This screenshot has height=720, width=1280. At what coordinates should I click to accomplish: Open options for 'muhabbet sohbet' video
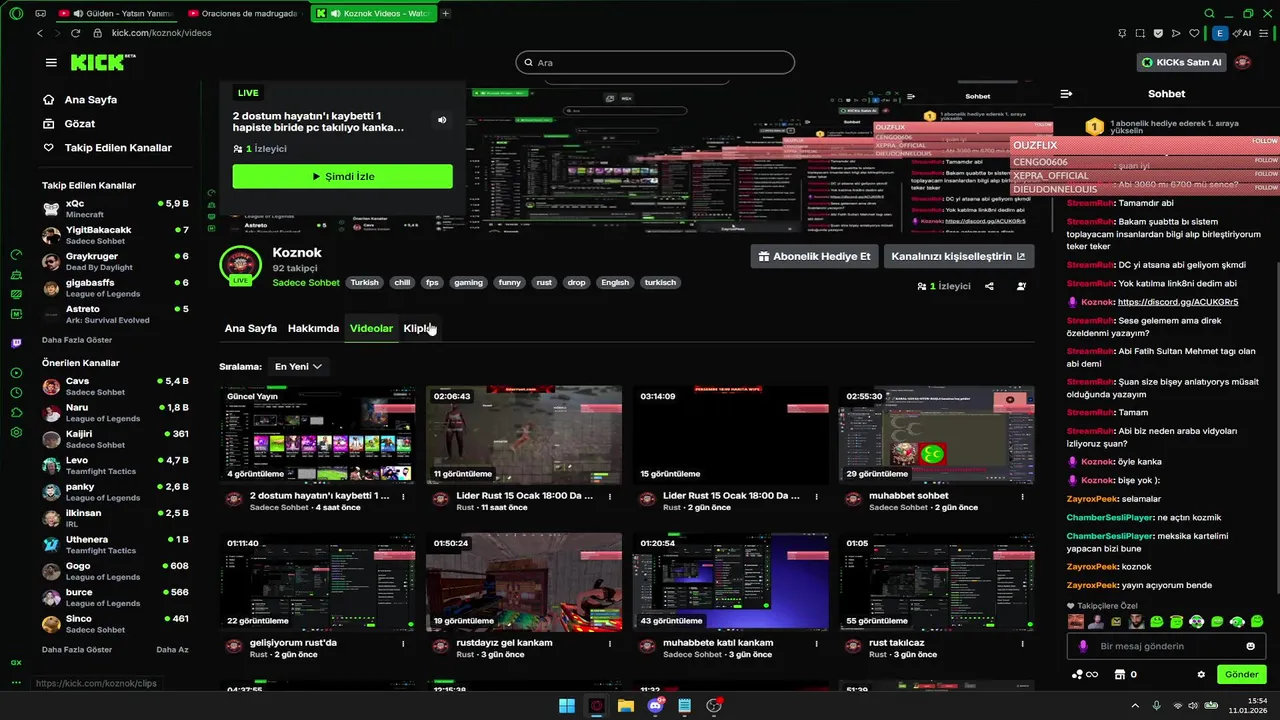click(x=1022, y=496)
